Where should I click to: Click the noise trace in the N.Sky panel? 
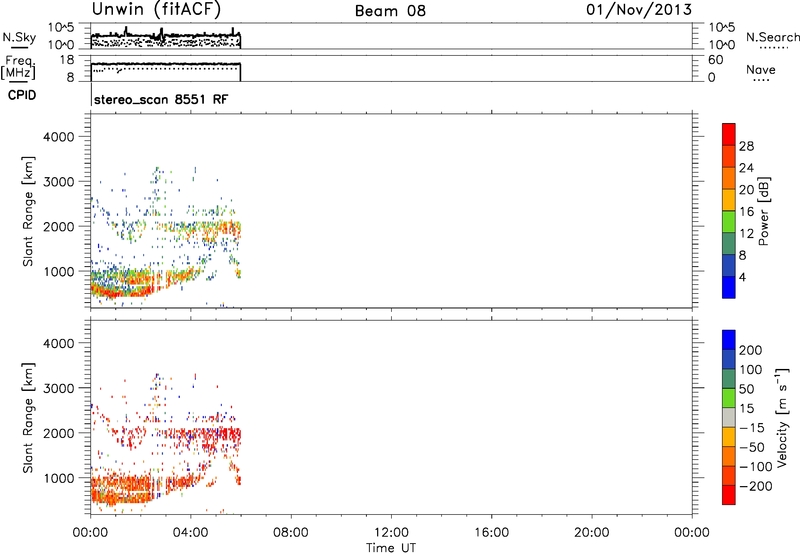166,35
